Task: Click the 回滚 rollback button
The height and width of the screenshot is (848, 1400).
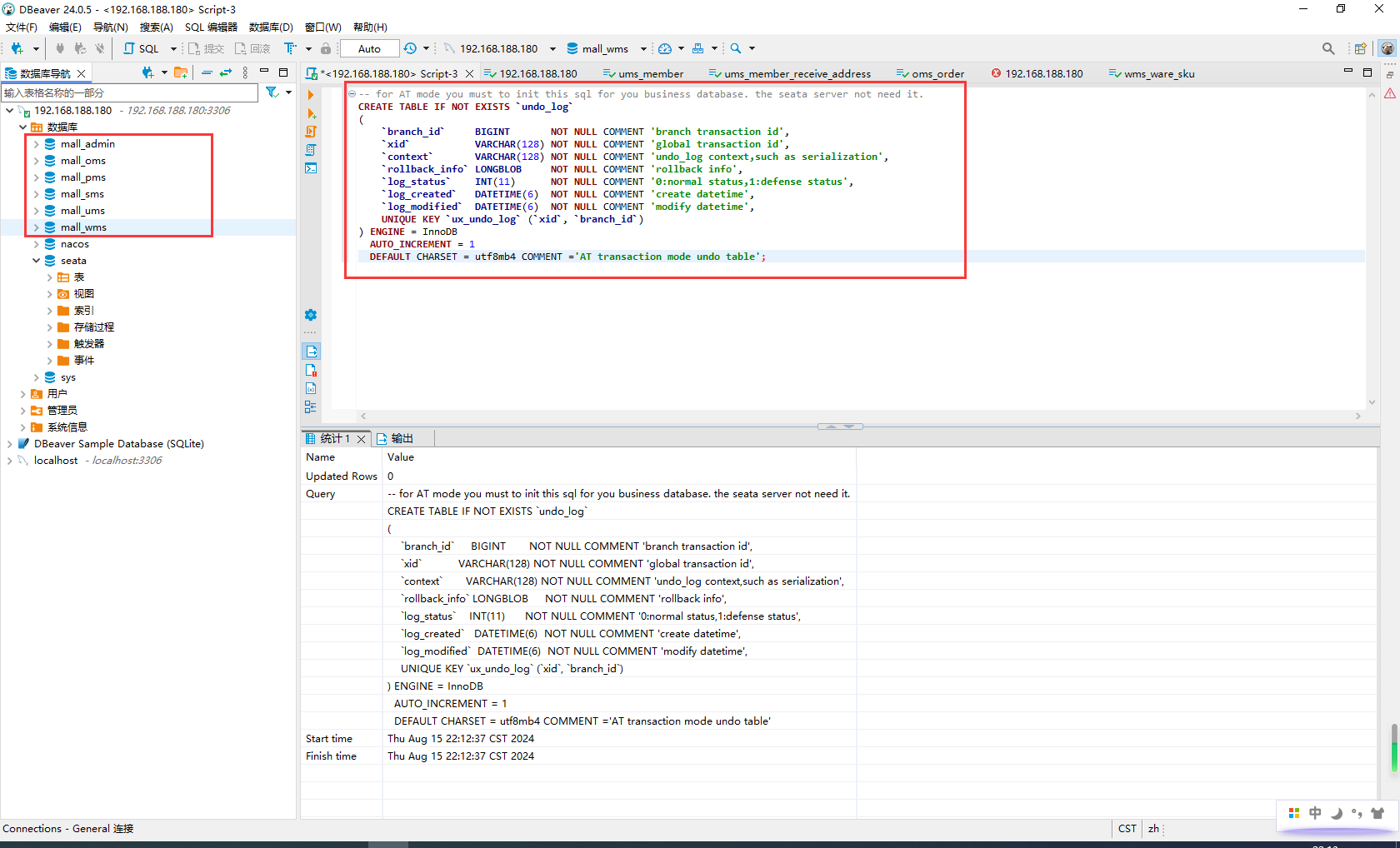Action: tap(252, 48)
